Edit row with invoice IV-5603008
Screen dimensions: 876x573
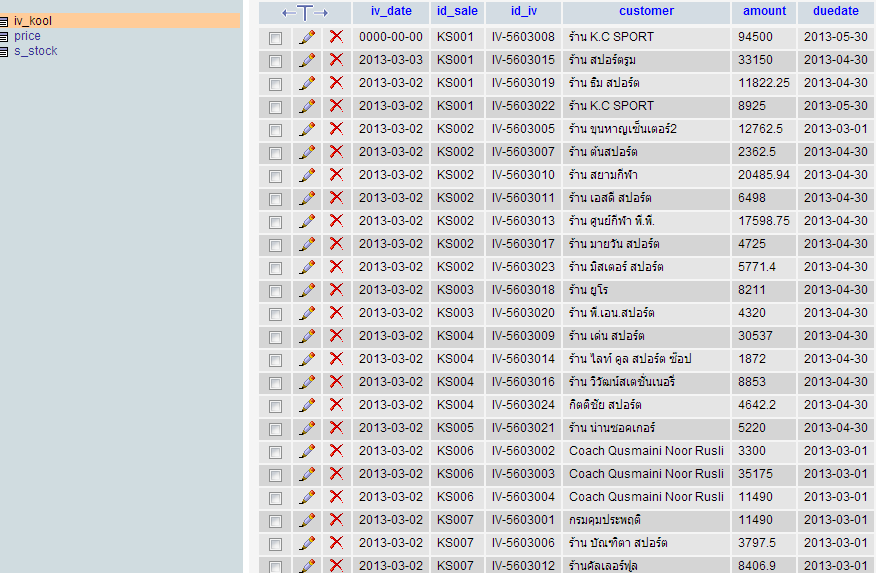point(307,37)
